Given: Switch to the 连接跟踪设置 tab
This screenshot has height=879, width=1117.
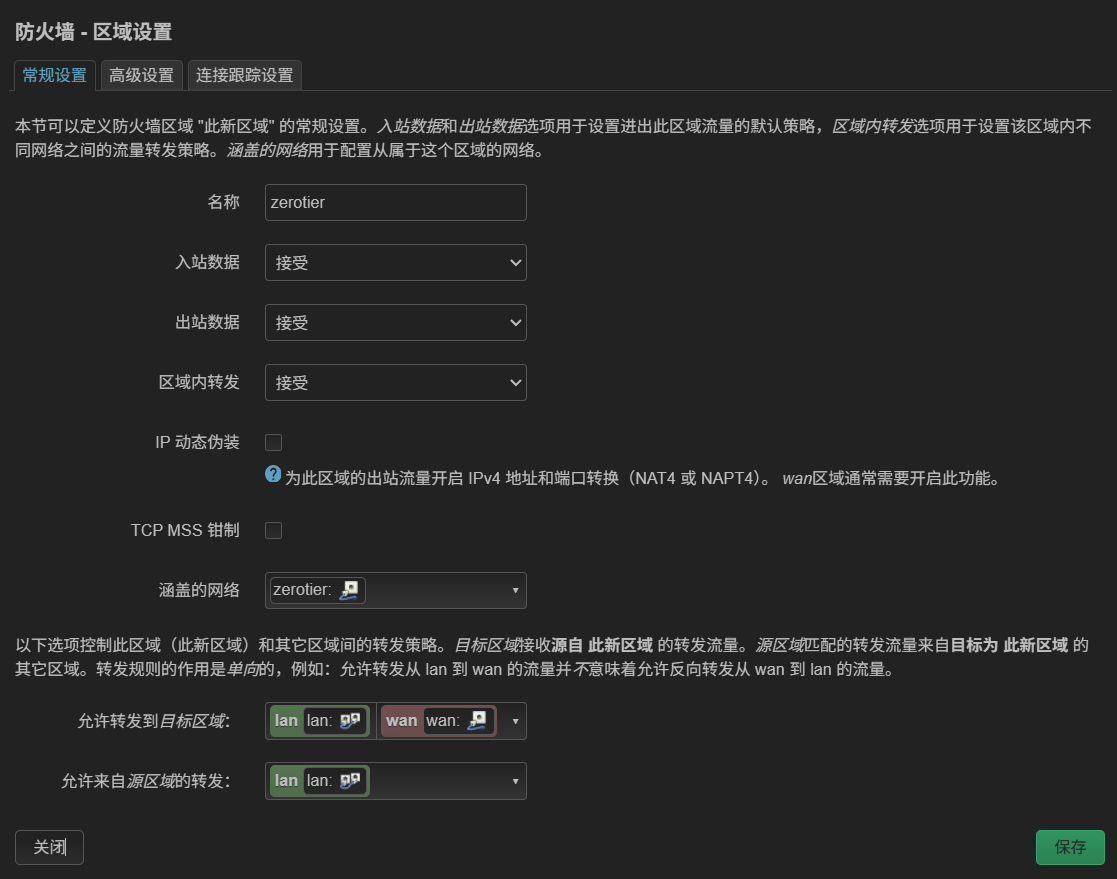Looking at the screenshot, I should (x=244, y=75).
